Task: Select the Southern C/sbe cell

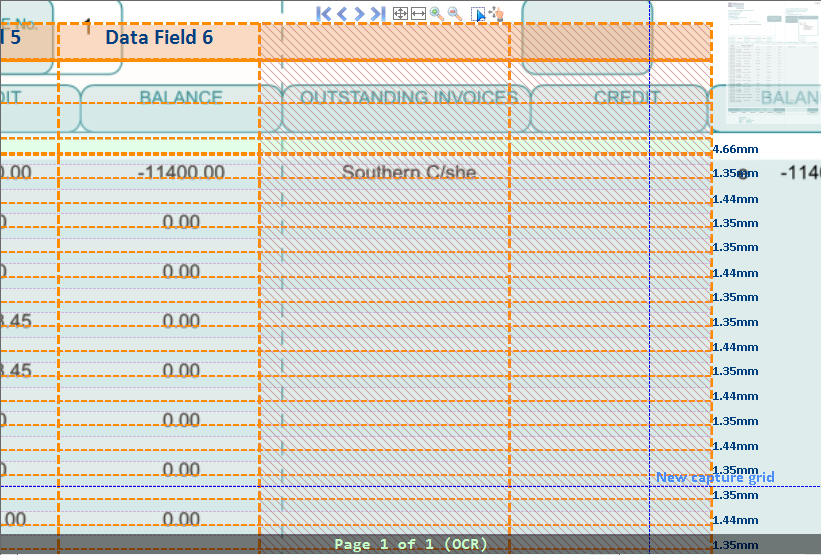Action: [x=409, y=172]
